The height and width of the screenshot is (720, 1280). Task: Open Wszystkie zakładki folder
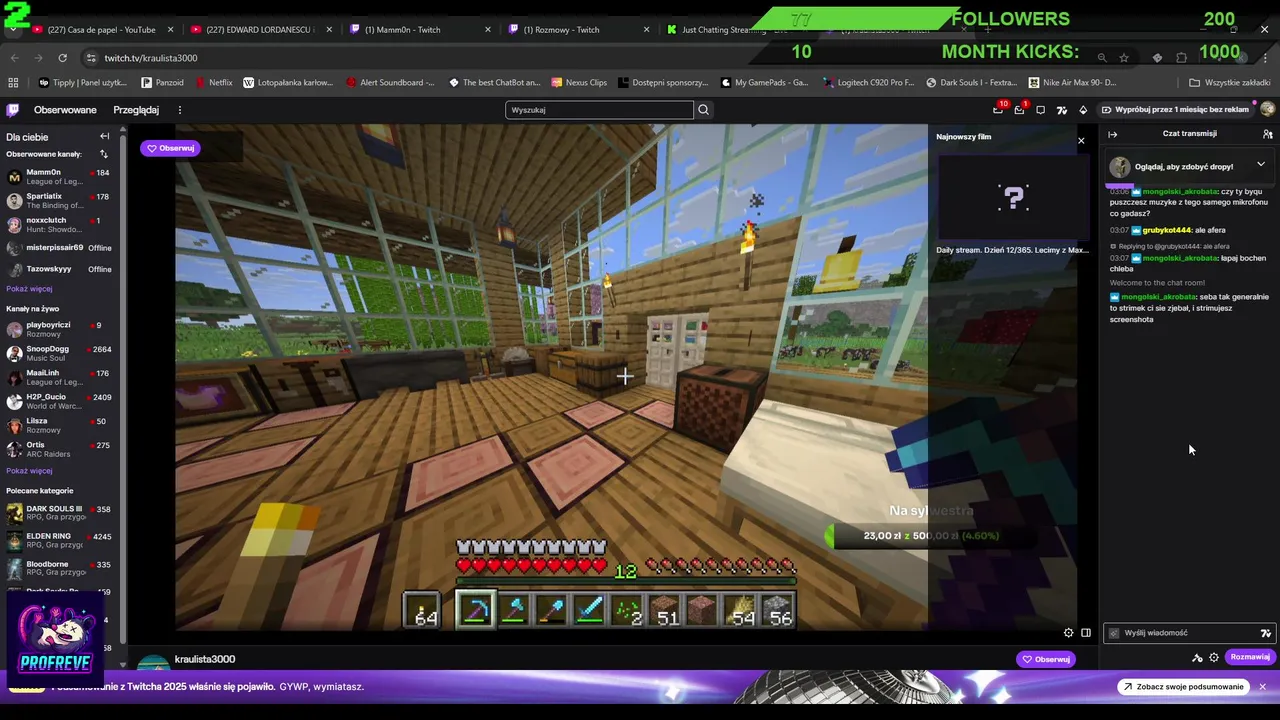tap(1229, 83)
